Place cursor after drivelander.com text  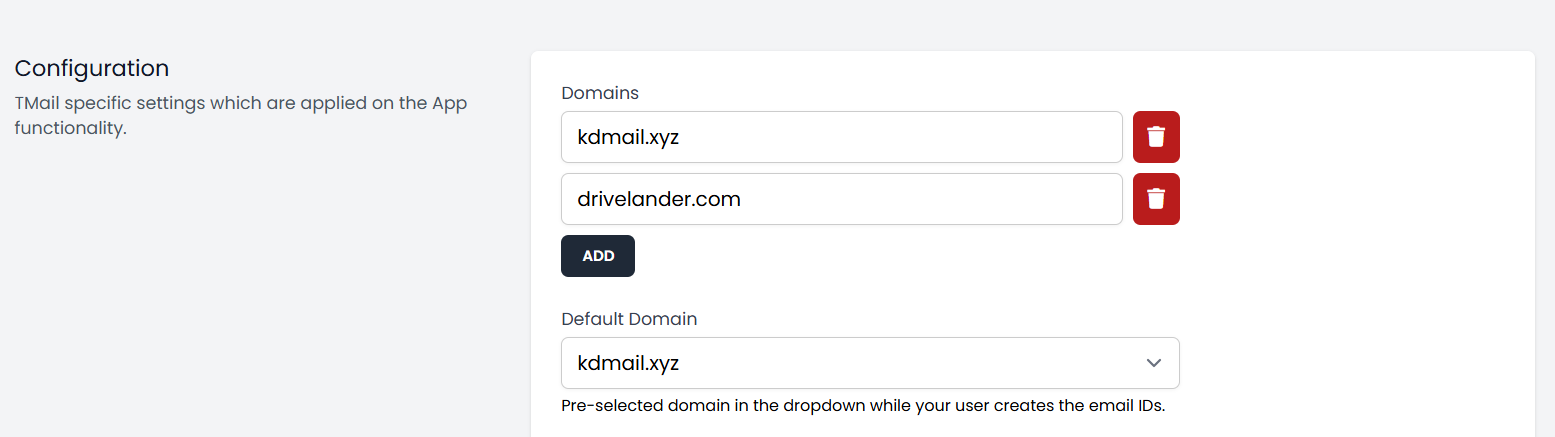tap(743, 199)
